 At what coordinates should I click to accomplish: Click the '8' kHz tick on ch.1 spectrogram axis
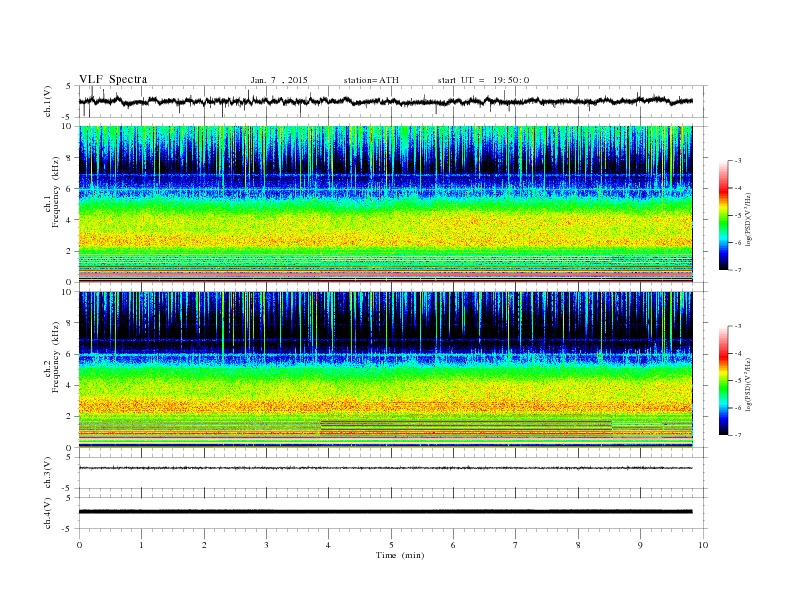[70, 158]
